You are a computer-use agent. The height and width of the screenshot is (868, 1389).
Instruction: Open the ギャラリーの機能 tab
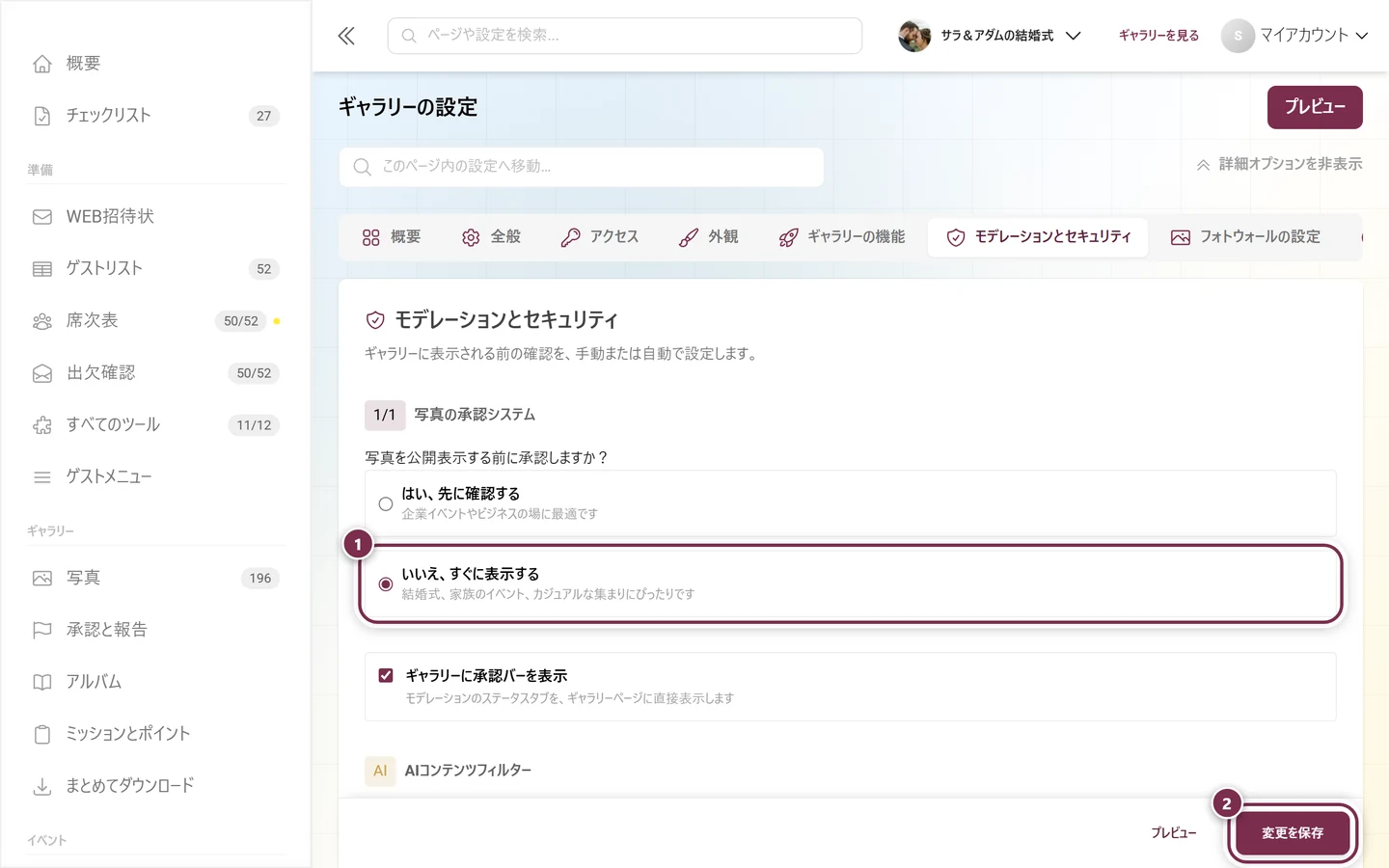tap(842, 237)
